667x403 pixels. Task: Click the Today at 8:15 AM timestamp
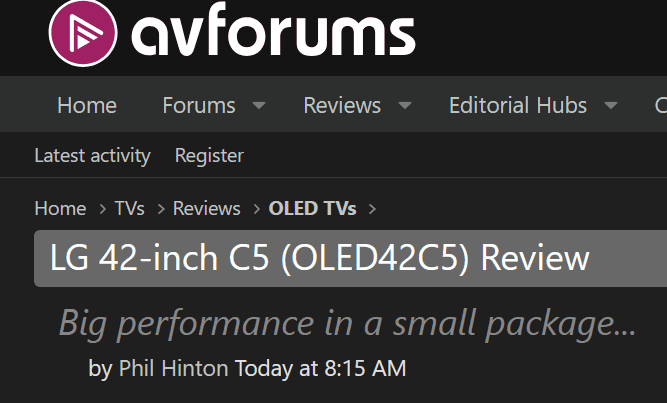[321, 368]
